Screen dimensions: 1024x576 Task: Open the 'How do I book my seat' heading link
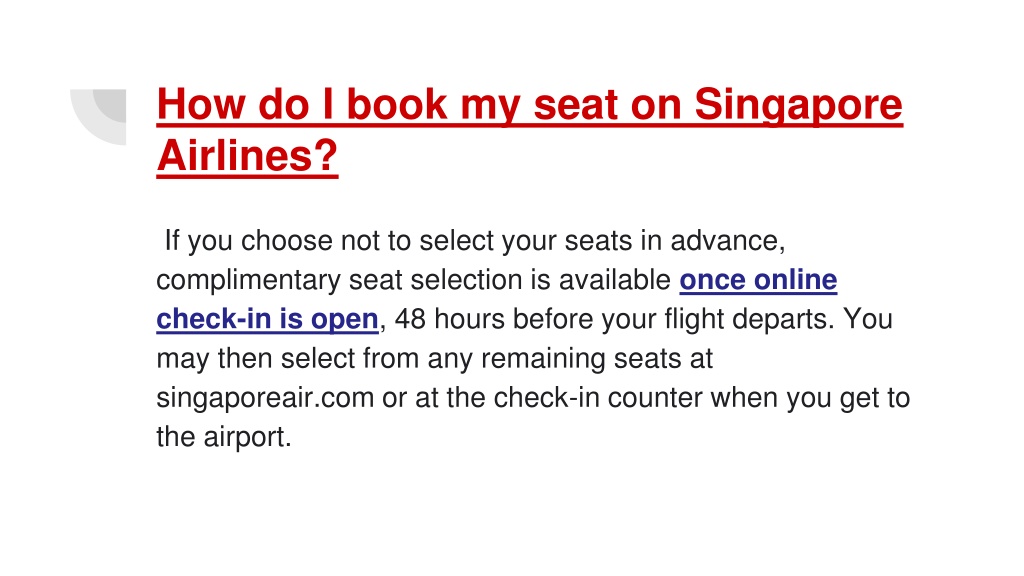click(x=530, y=130)
